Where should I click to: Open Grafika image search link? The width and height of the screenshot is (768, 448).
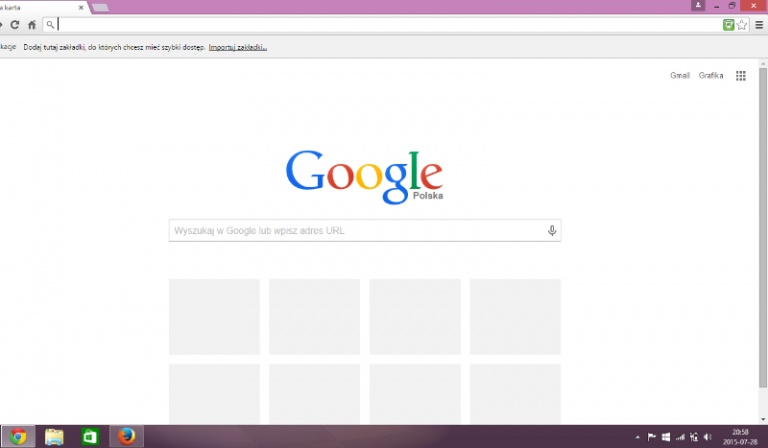(x=711, y=76)
